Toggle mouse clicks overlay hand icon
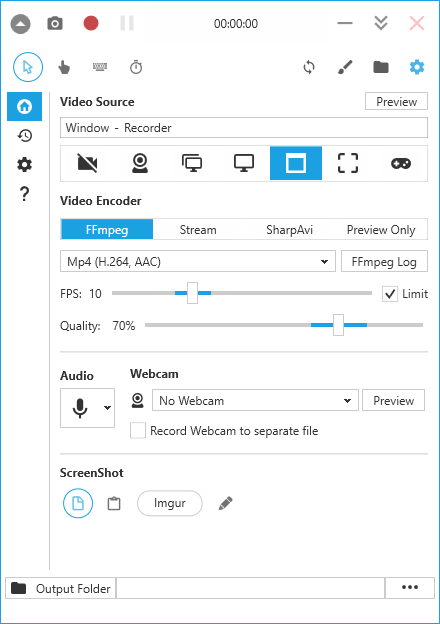This screenshot has height=624, width=440. (64, 67)
